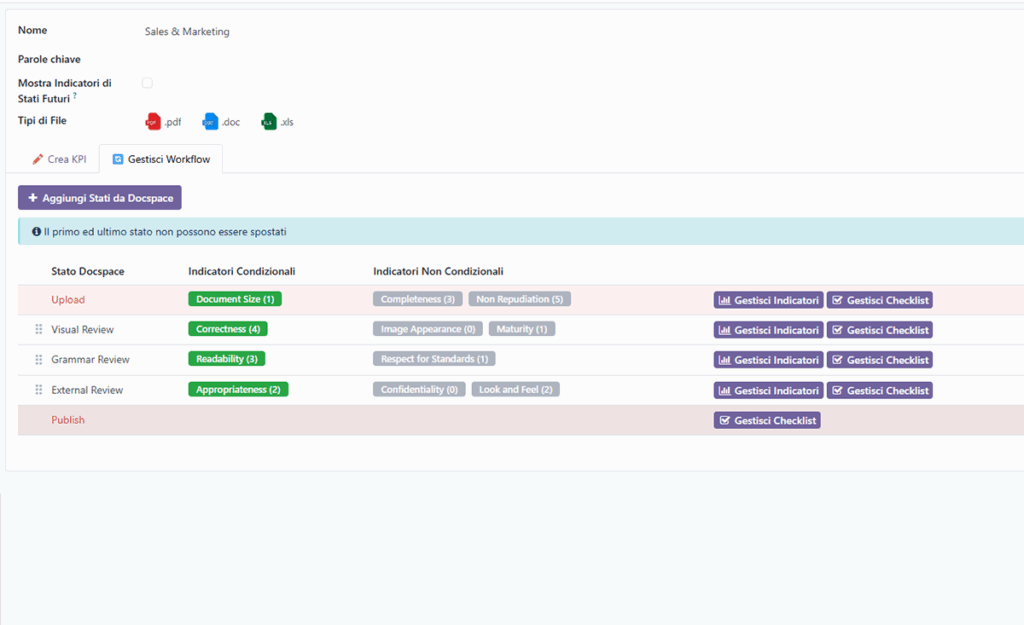The image size is (1024, 625).
Task: Open Gestisci Indicatori for the Upload row
Action: point(769,300)
